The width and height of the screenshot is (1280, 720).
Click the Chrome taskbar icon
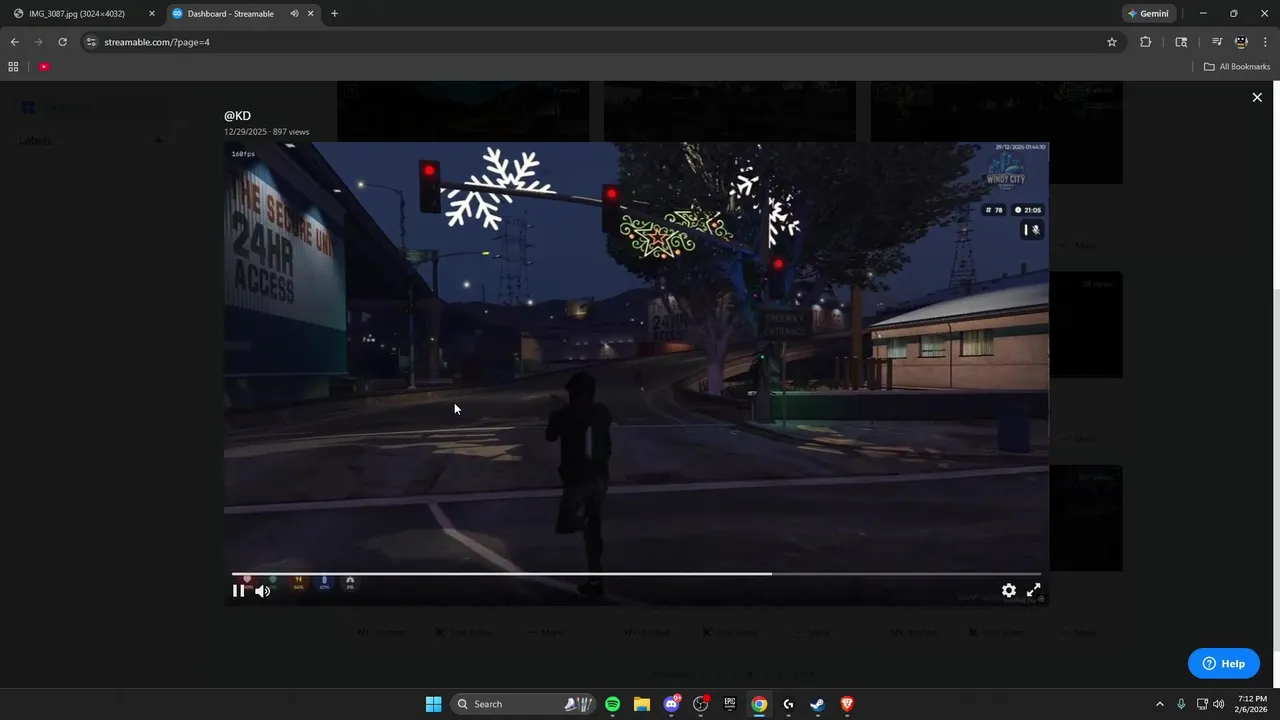759,704
